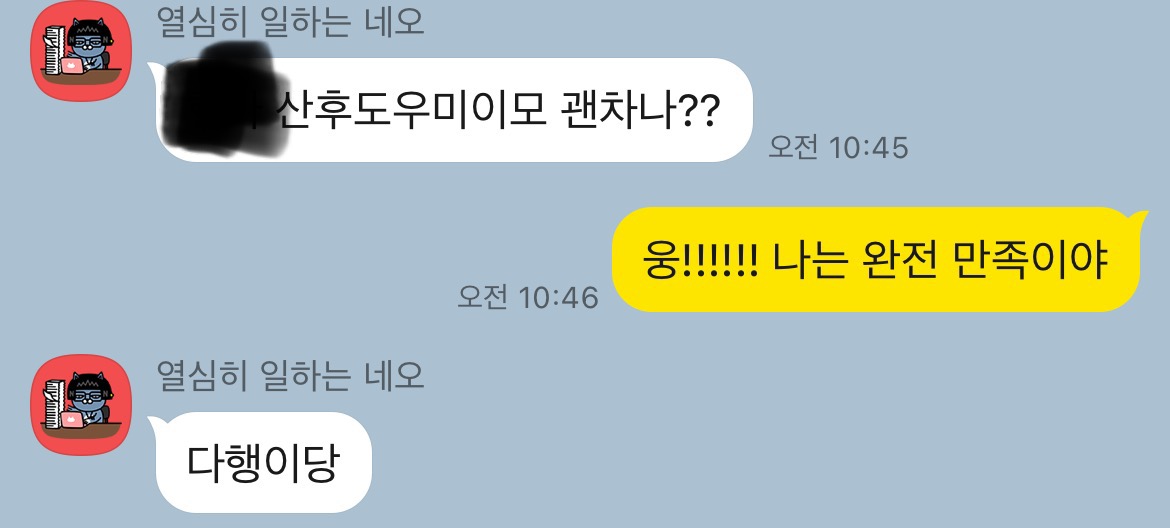
Task: Tap the paper stack in the lower avatar
Action: (x=55, y=403)
